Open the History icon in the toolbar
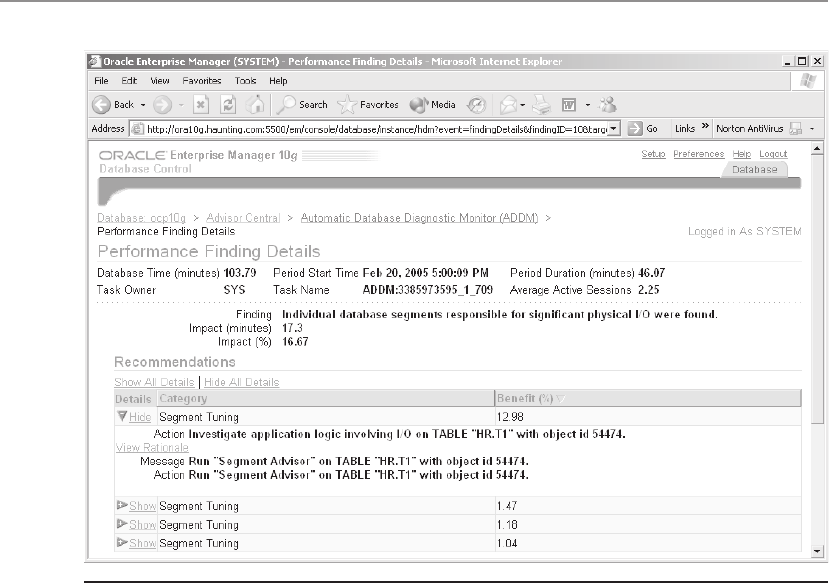The image size is (829, 583). (x=476, y=105)
